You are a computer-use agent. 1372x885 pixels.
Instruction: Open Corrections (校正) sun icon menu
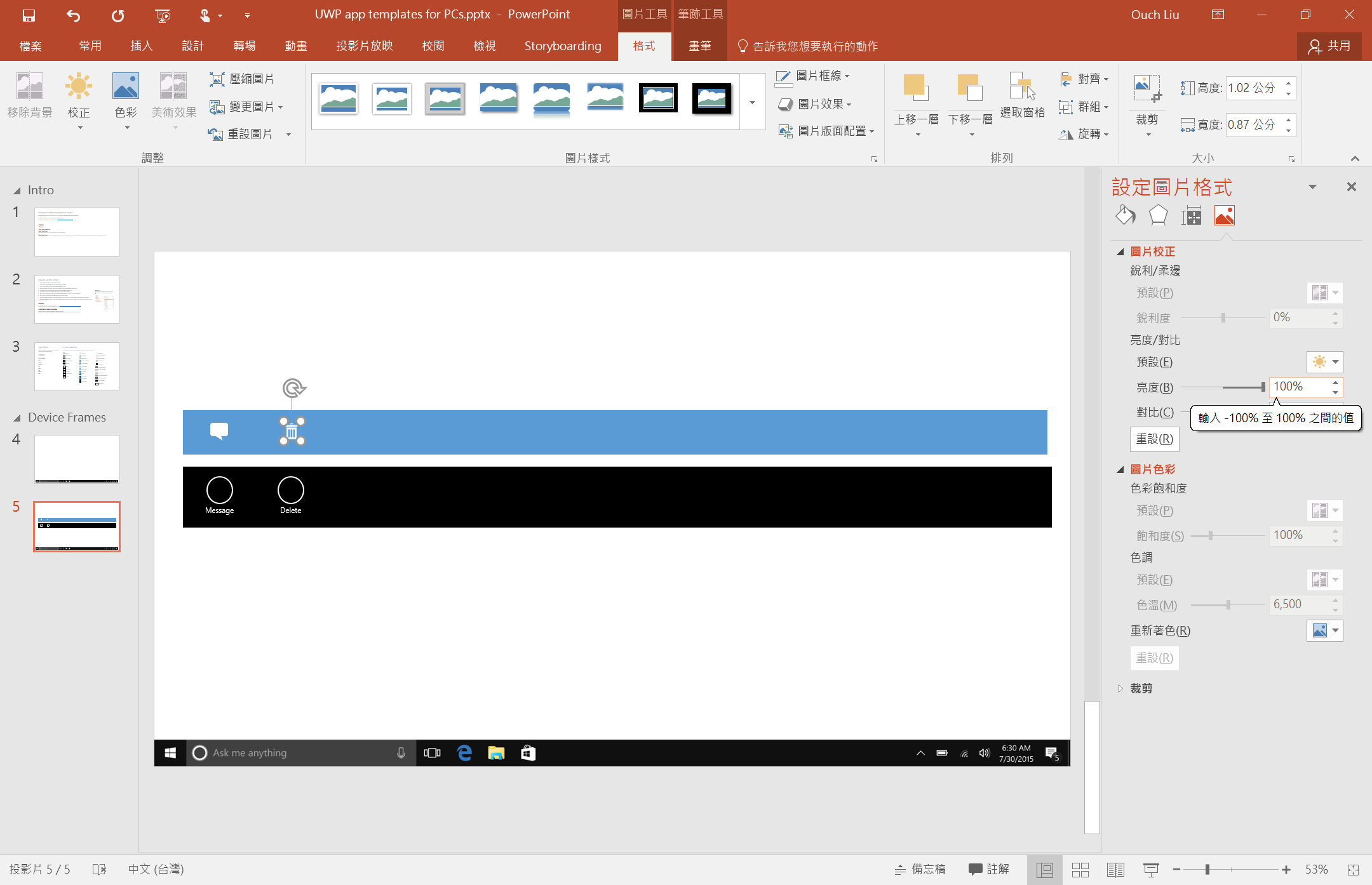pos(79,100)
